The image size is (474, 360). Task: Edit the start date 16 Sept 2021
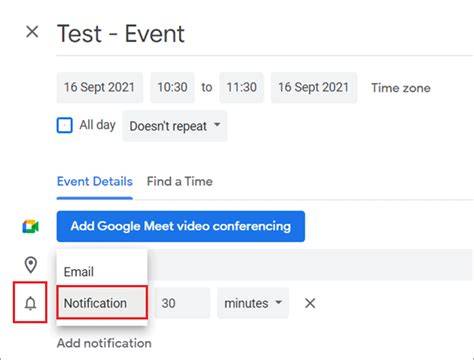tap(99, 87)
